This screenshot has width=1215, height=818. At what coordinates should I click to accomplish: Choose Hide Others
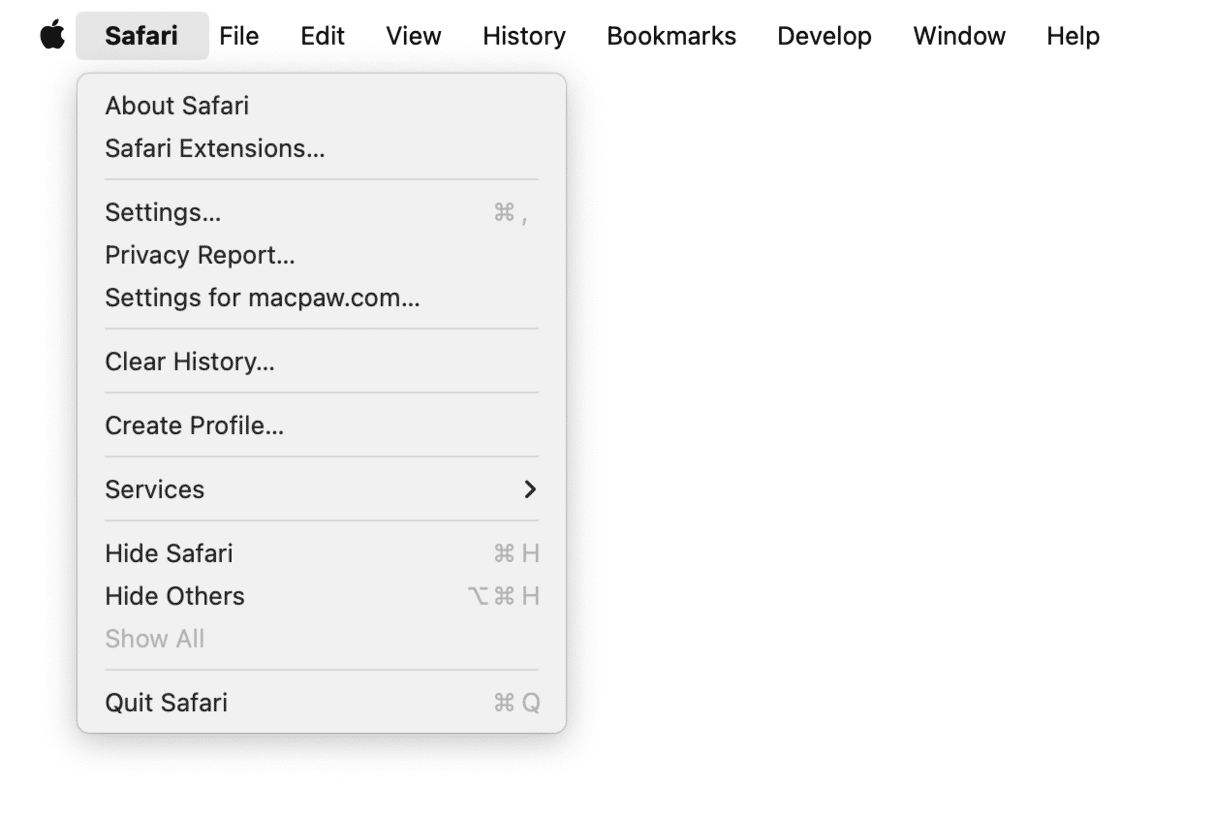pos(322,597)
